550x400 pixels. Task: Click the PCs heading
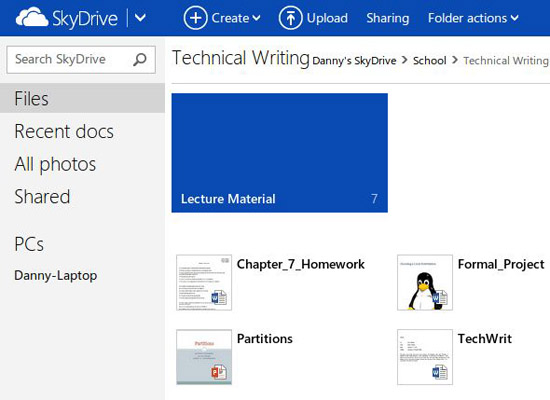click(29, 244)
